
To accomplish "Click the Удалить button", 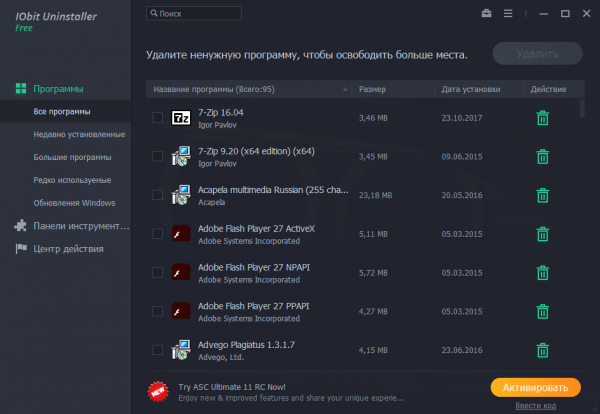I will click(538, 54).
